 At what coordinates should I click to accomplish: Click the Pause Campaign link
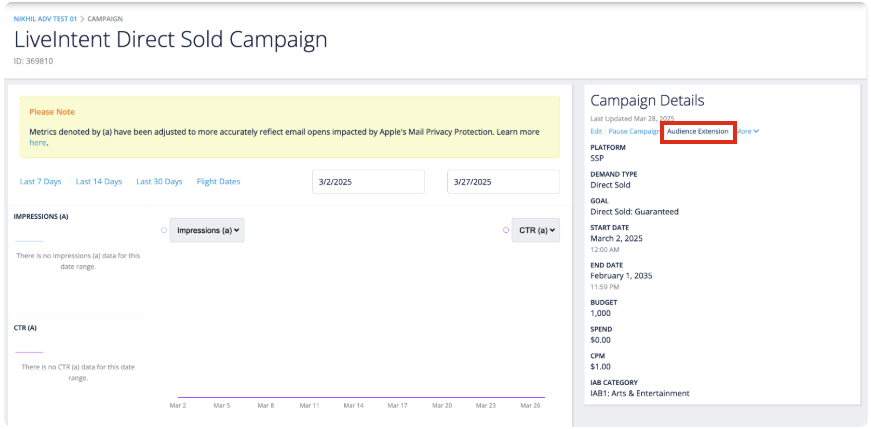634,131
